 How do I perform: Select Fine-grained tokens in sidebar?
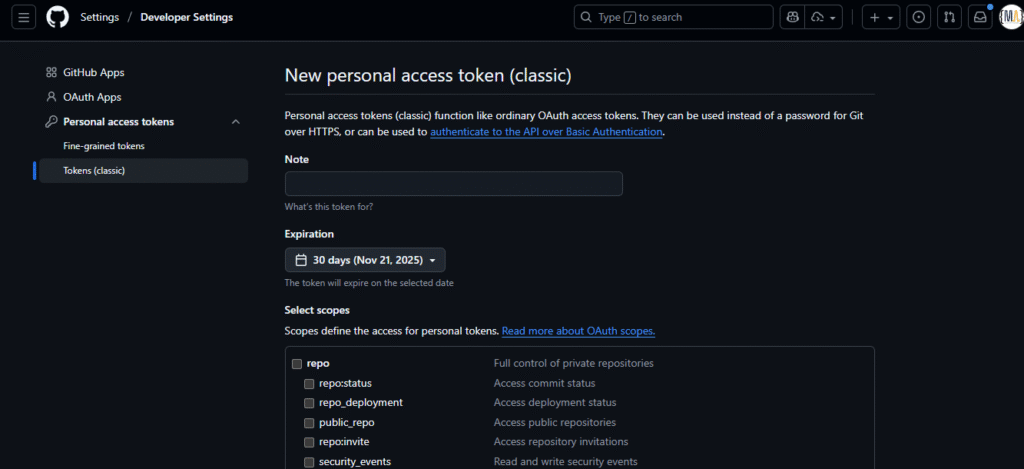(x=104, y=146)
